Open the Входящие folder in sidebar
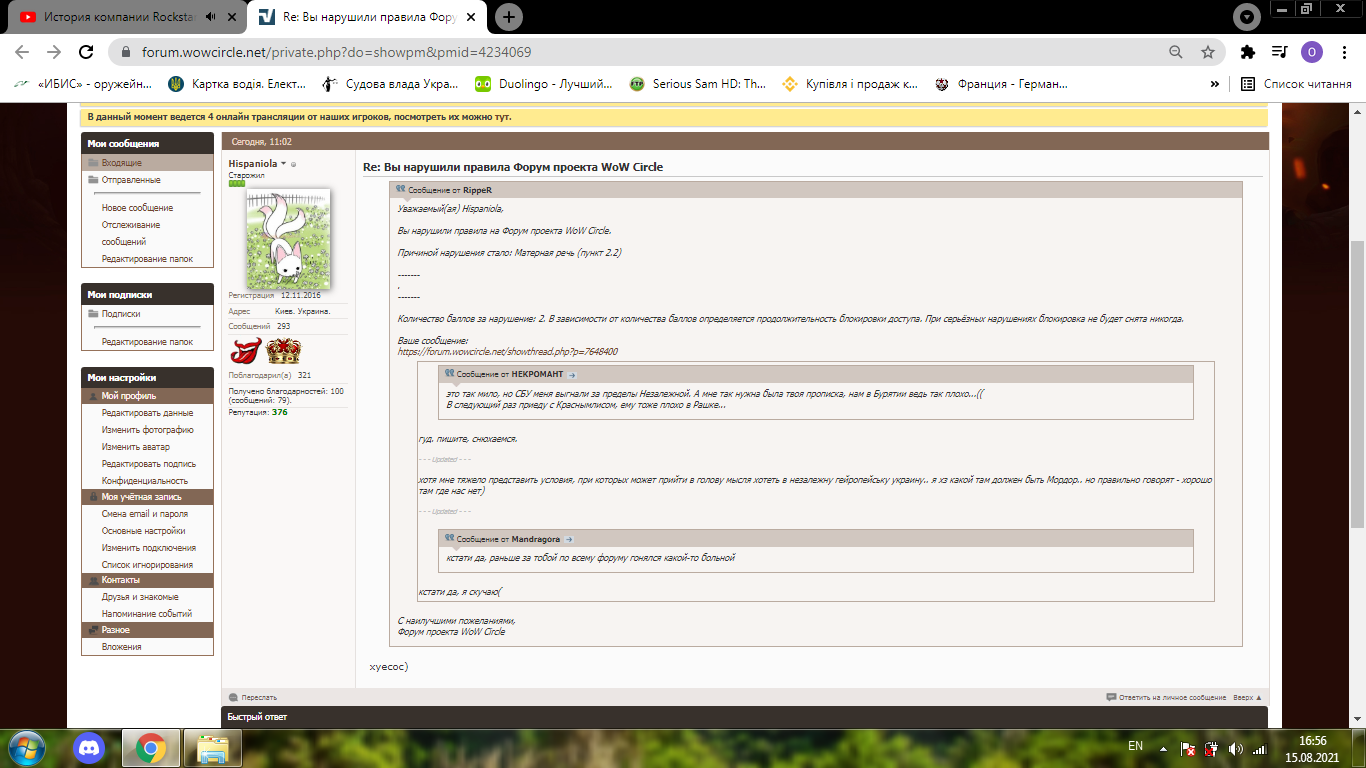Image resolution: width=1366 pixels, height=768 pixels. 121,162
